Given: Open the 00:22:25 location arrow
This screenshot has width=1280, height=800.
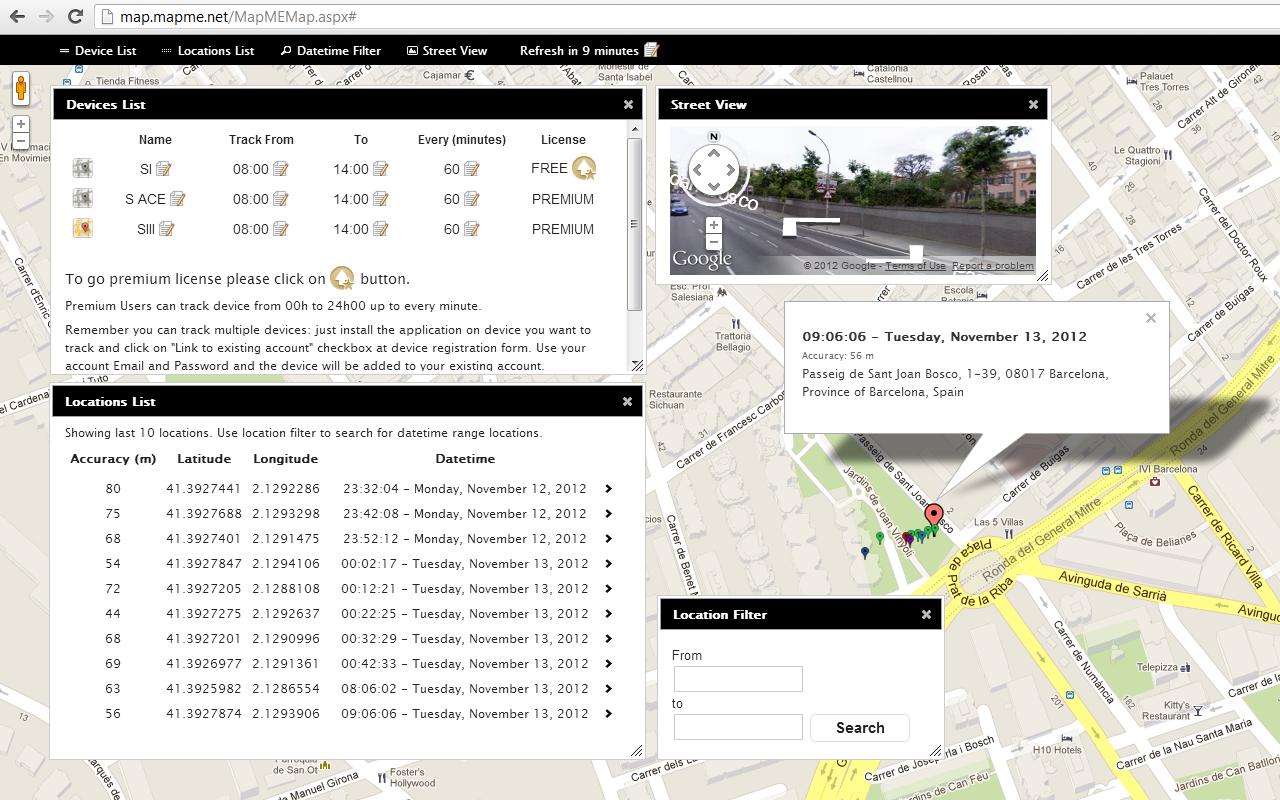Looking at the screenshot, I should (x=608, y=614).
